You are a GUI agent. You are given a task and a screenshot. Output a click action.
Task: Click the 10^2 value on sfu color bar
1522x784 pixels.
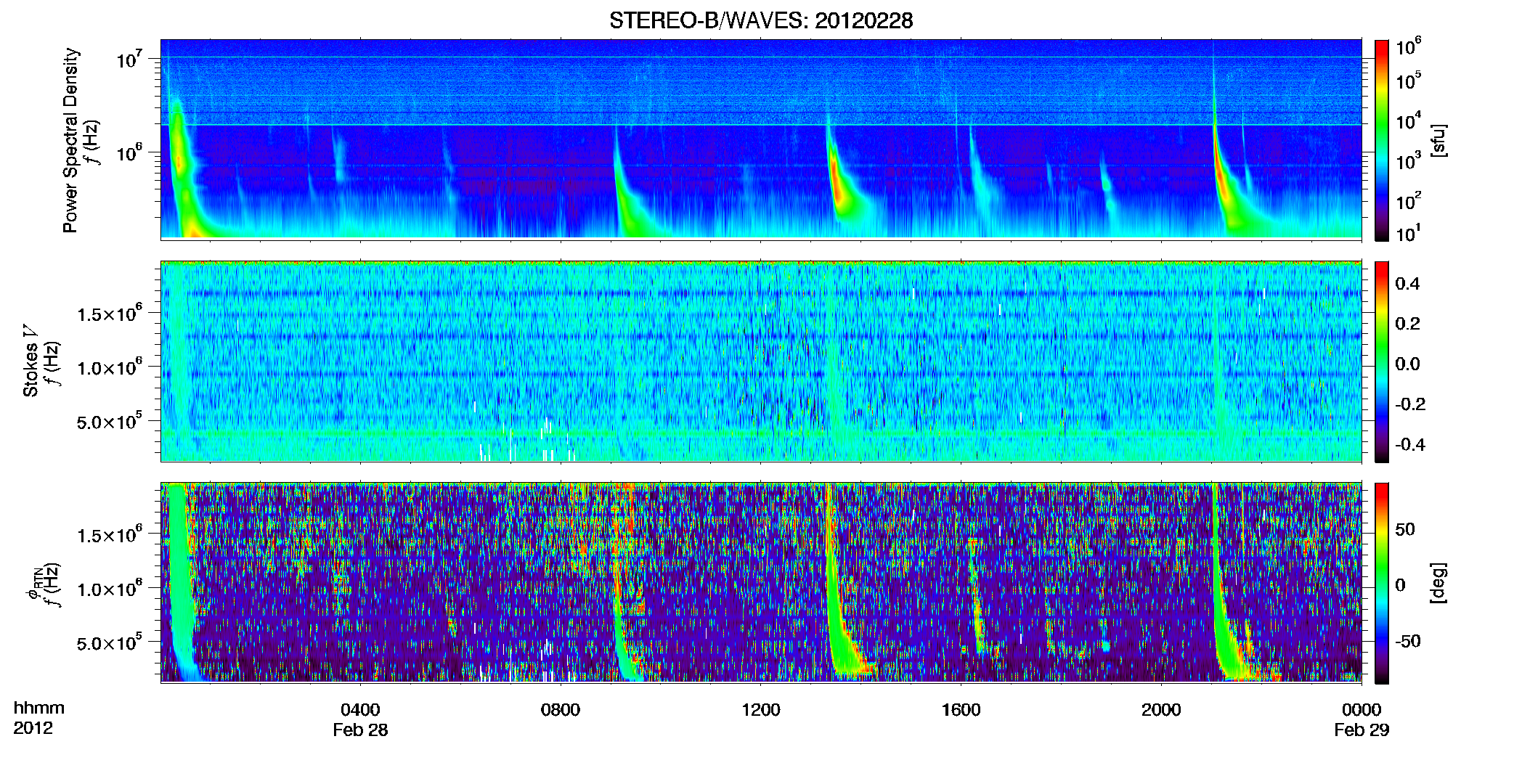point(1409,201)
